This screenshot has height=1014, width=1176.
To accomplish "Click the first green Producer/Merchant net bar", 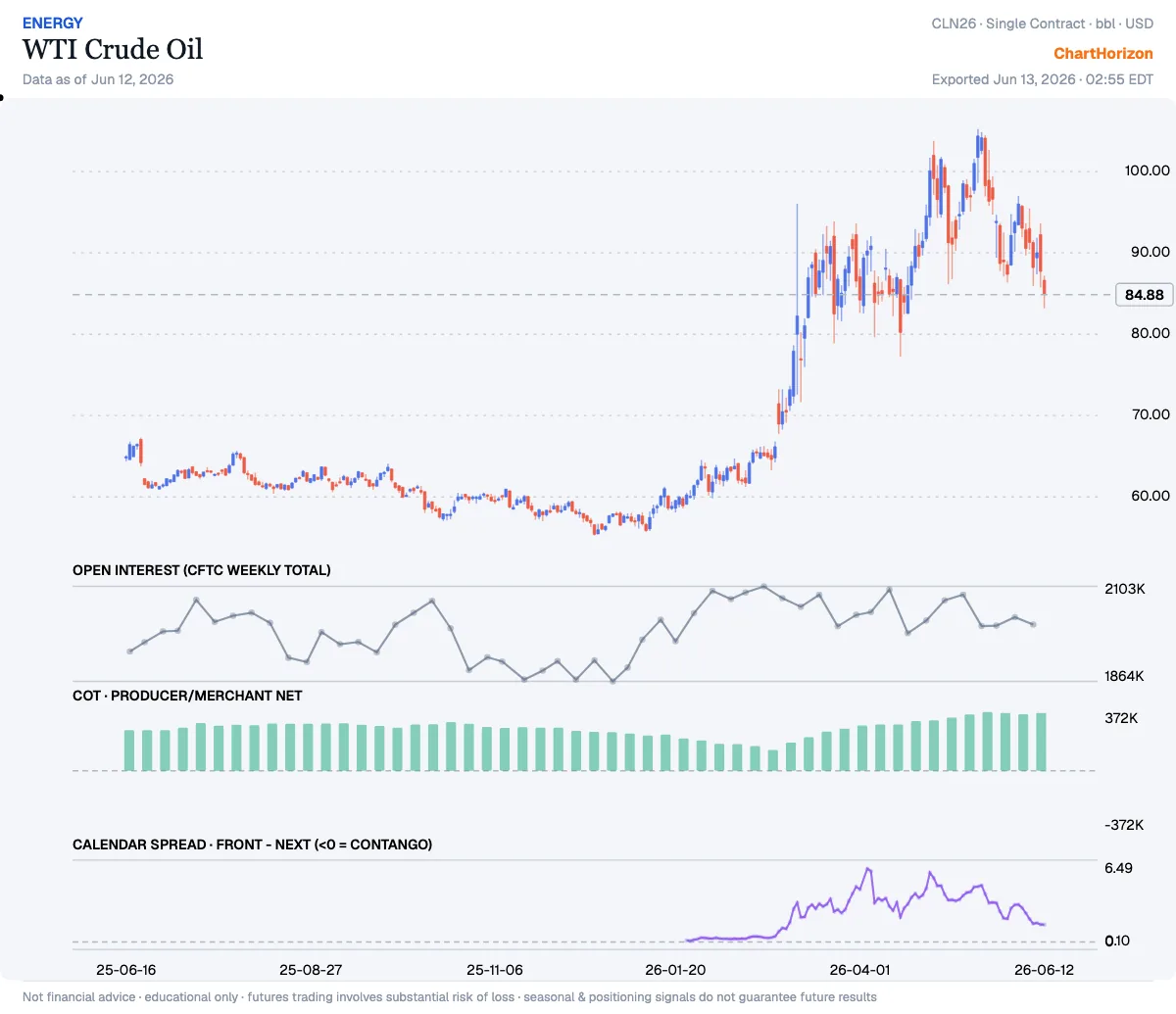I will (x=129, y=749).
